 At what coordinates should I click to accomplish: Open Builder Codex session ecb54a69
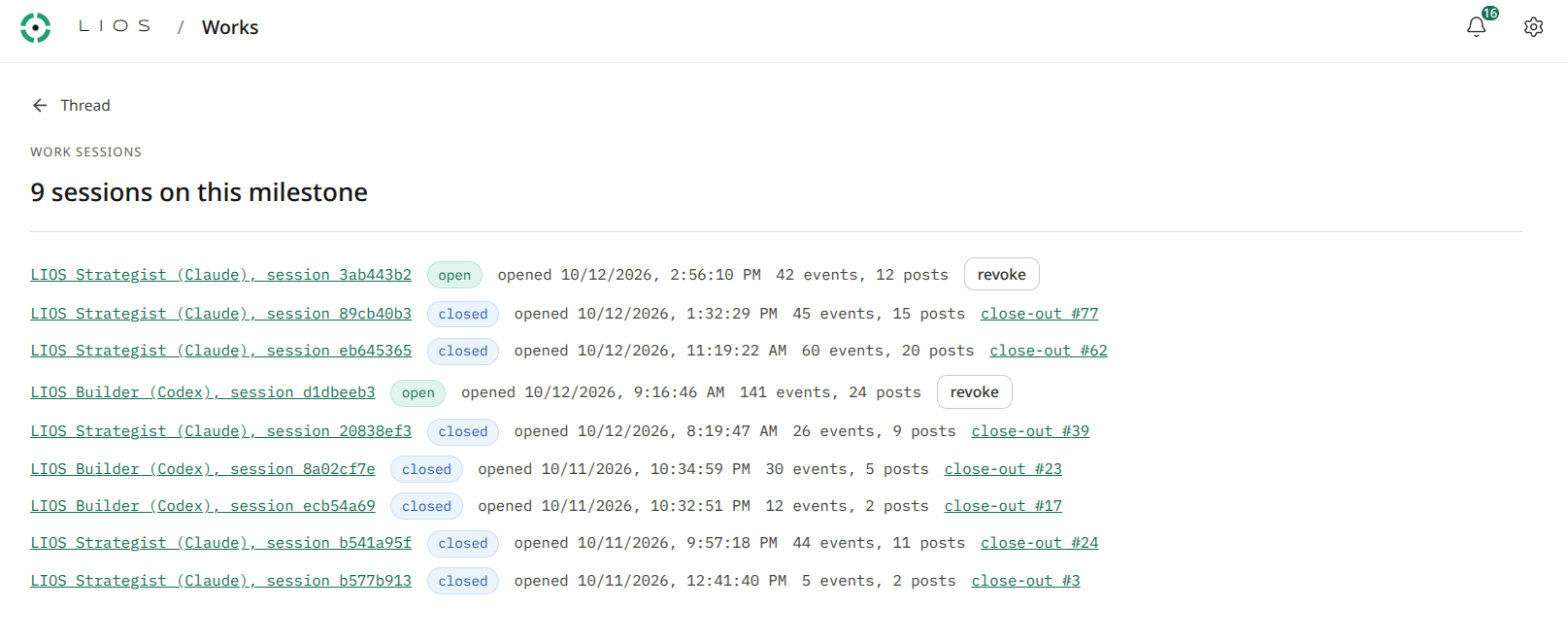pyautogui.click(x=203, y=506)
